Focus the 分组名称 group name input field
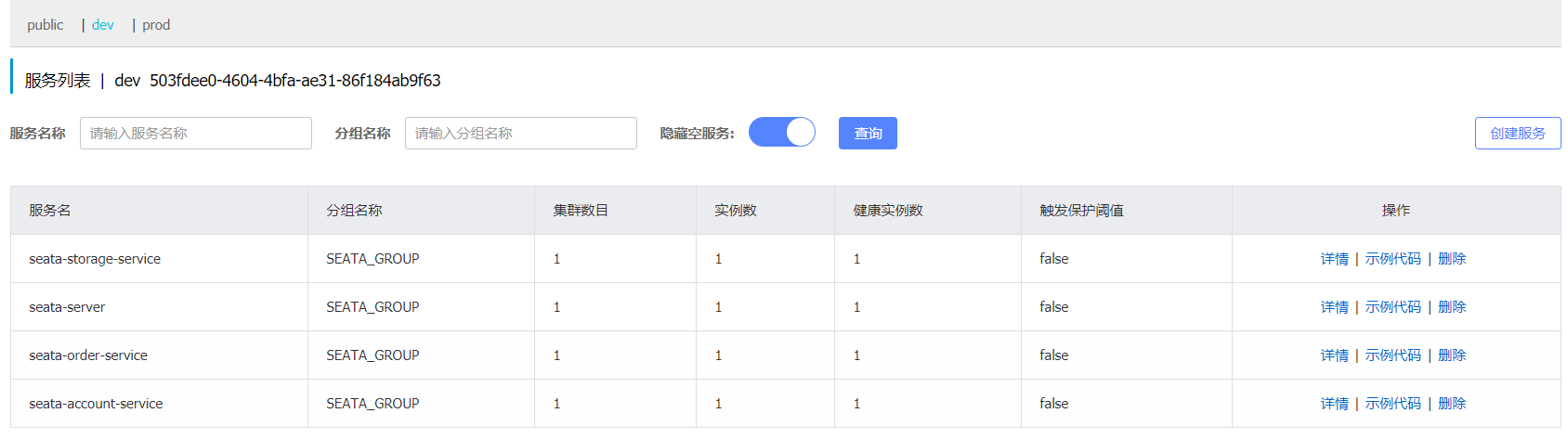The height and width of the screenshot is (439, 1568). (521, 133)
